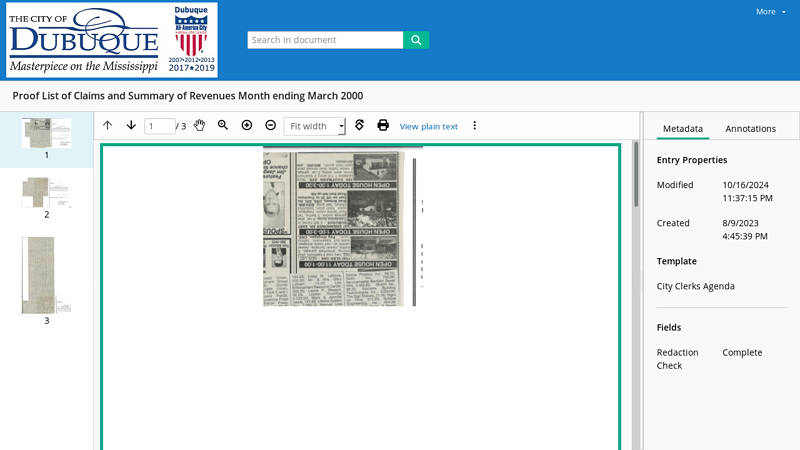Go to next page using the down arrow
Image resolution: width=800 pixels, height=450 pixels.
click(x=131, y=126)
